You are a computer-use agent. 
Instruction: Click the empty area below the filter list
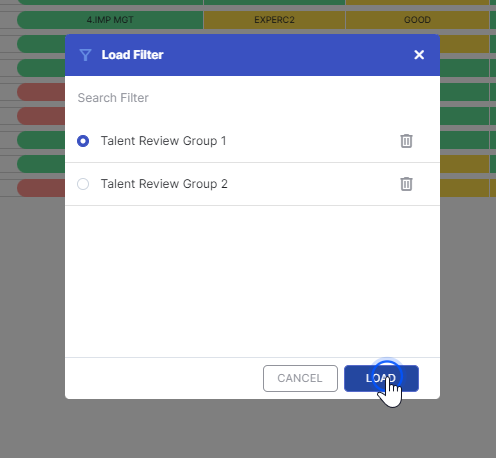(252, 281)
